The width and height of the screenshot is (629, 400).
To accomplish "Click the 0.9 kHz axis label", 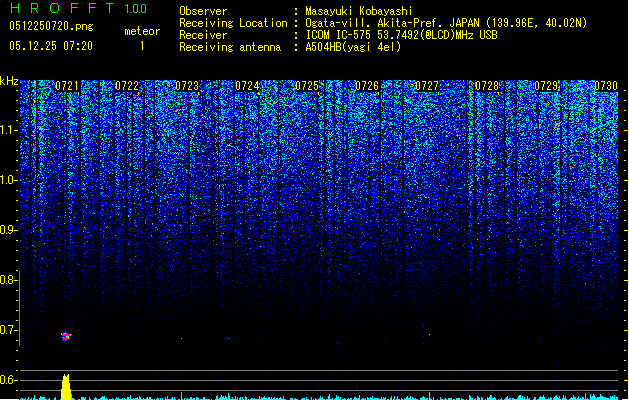I will click(x=8, y=230).
